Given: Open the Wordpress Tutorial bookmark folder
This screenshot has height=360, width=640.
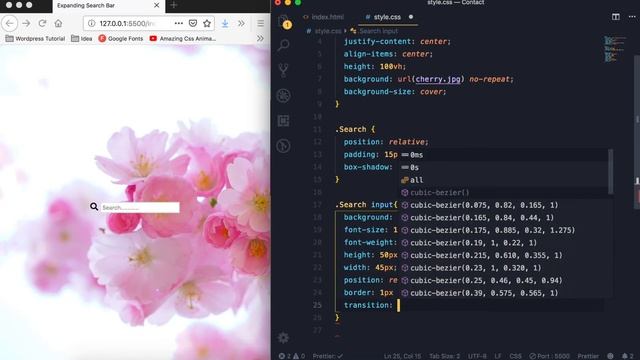Looking at the screenshot, I should click(35, 38).
